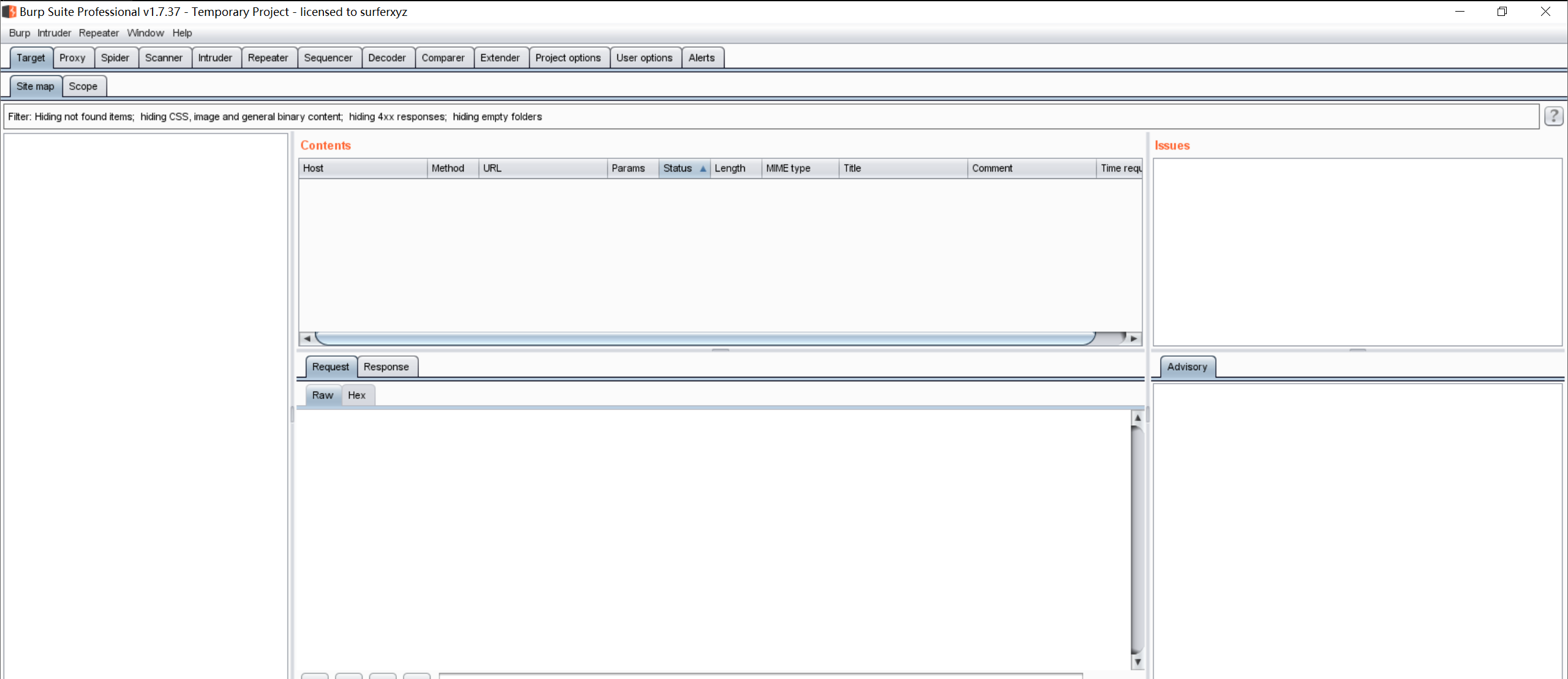The height and width of the screenshot is (679, 1568).
Task: Click the right arrow of the Contents horizontal scrollbar
Action: click(1134, 338)
